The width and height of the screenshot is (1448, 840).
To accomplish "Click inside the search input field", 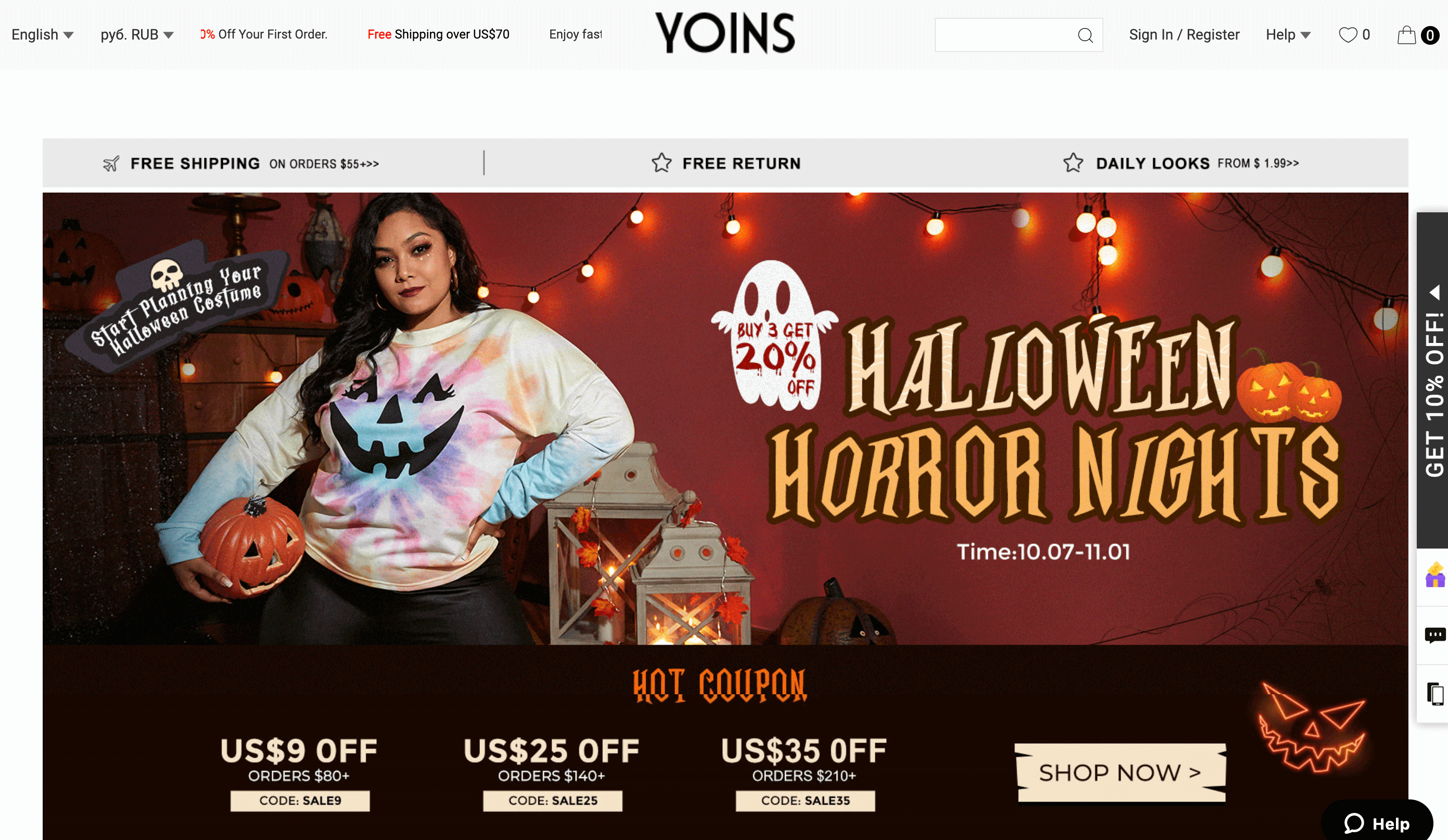I will click(x=1006, y=35).
